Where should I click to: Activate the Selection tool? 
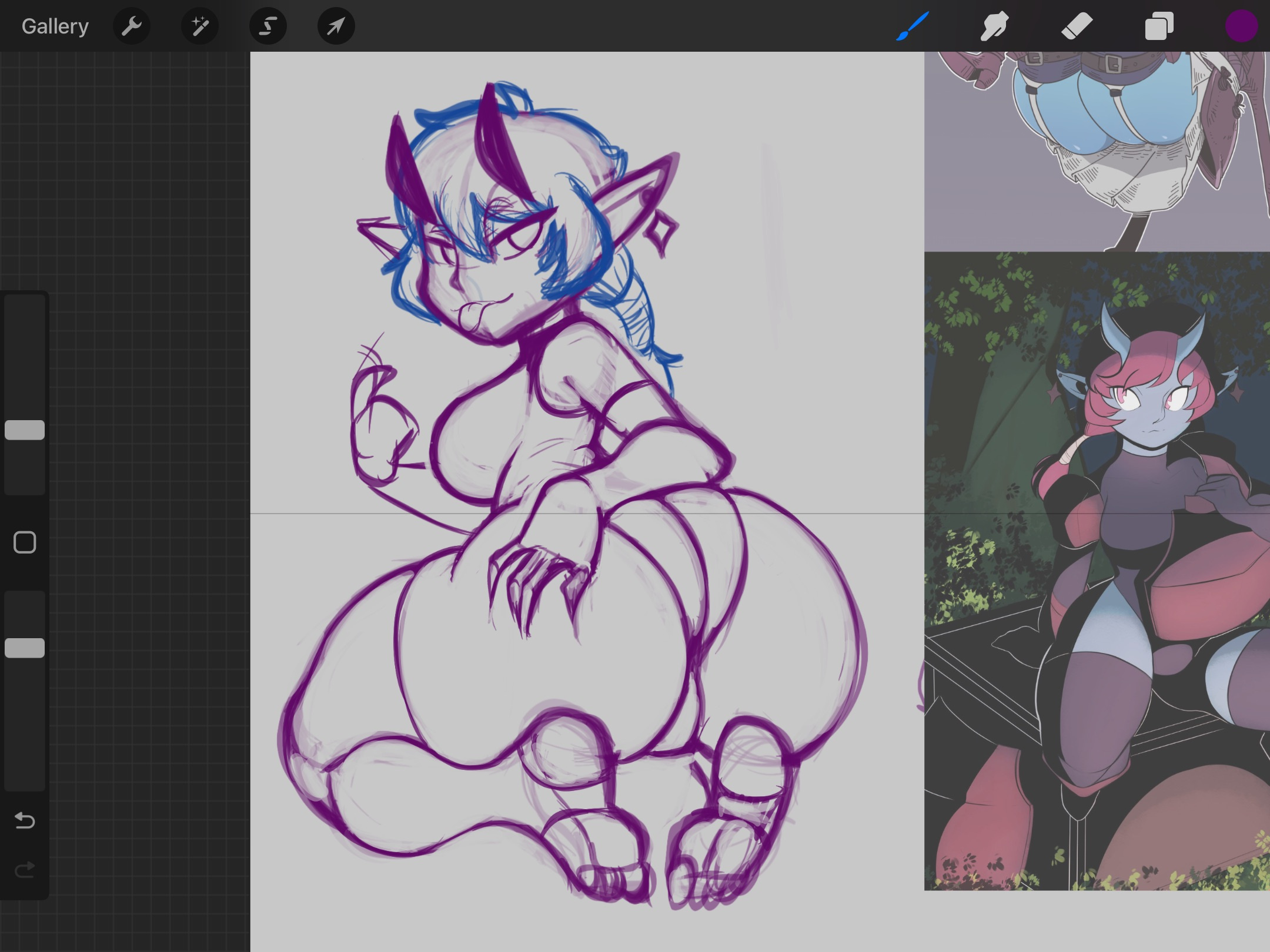coord(268,26)
